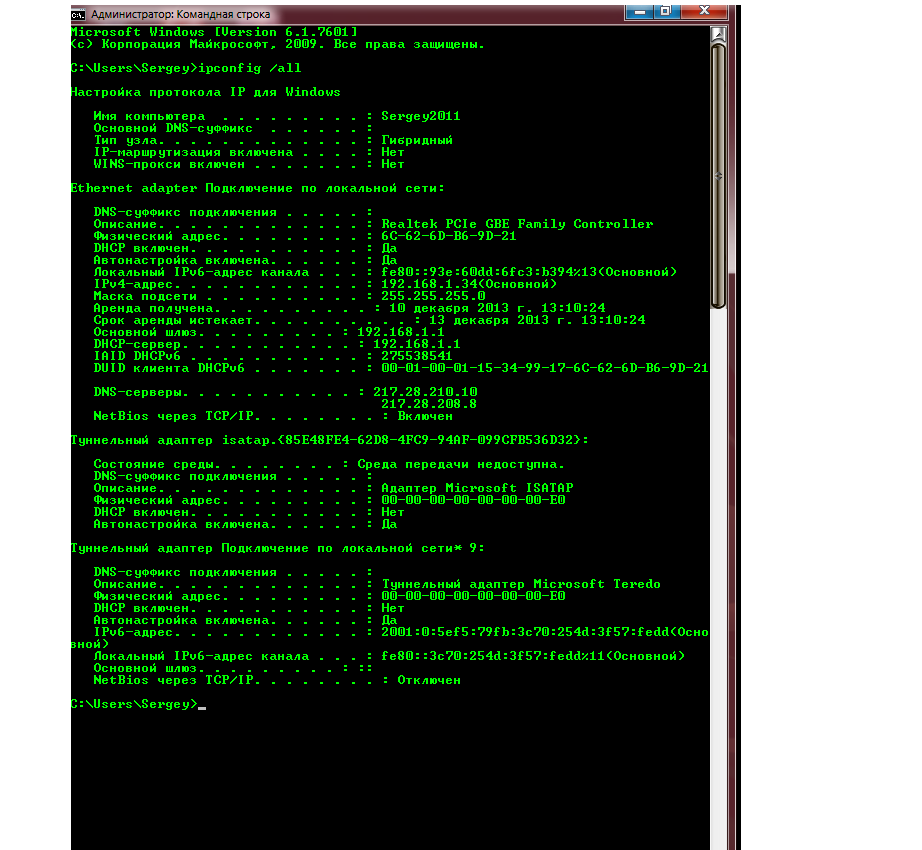The height and width of the screenshot is (850, 922).
Task: Close the Command Prompt window
Action: [704, 11]
